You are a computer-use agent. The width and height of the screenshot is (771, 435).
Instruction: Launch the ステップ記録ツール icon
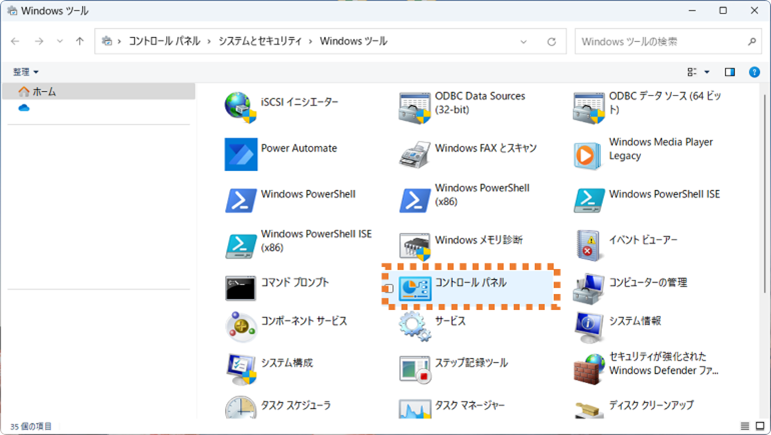415,369
